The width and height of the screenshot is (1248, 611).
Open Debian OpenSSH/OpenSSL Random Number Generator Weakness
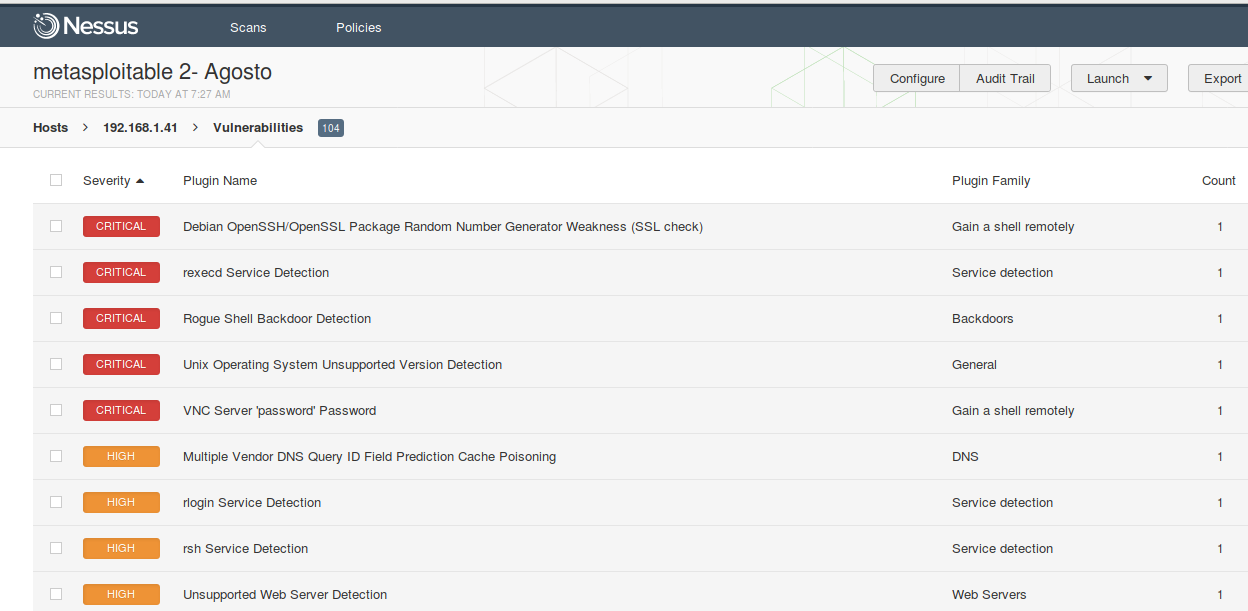[443, 227]
